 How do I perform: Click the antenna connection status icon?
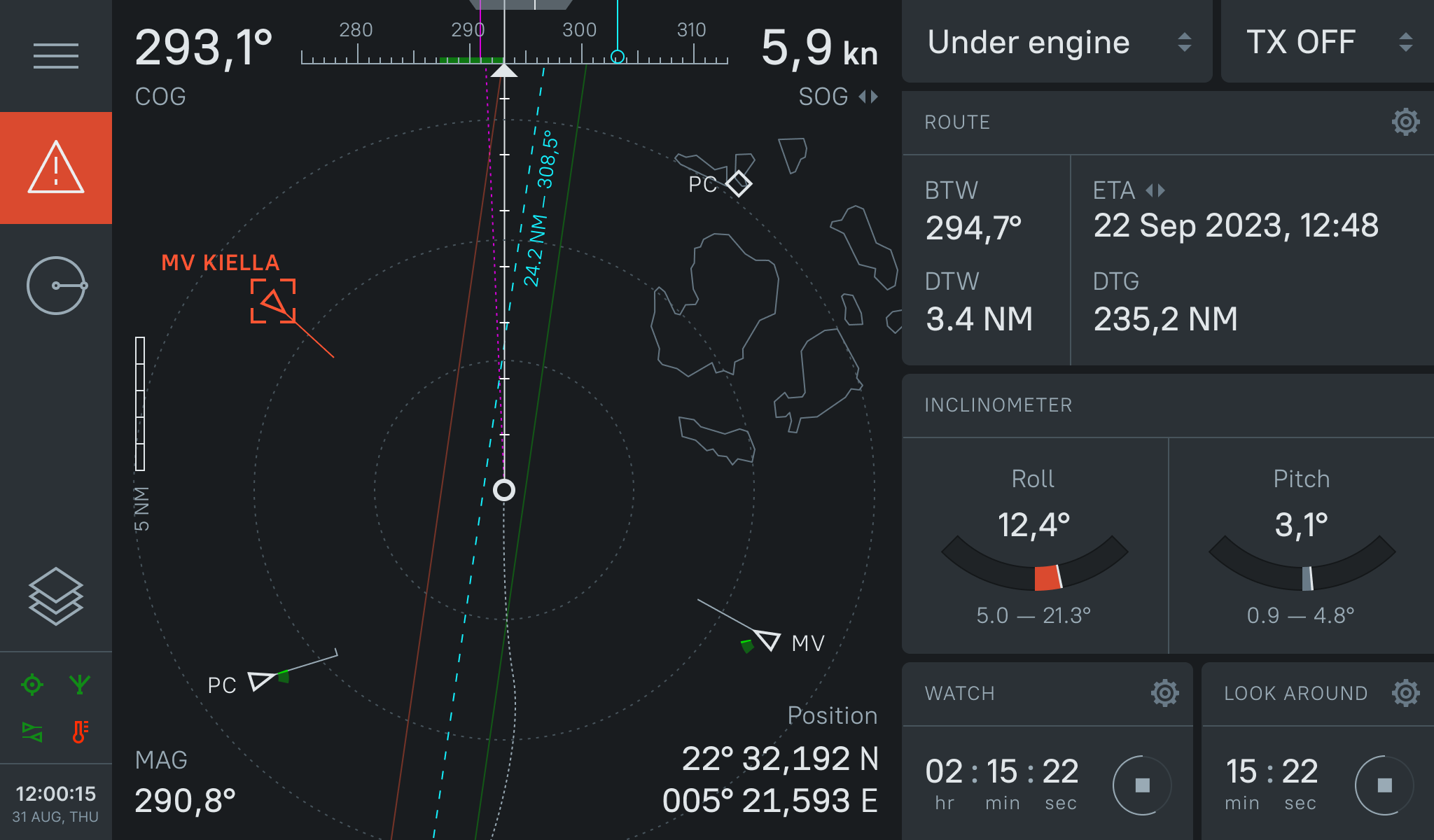pyautogui.click(x=79, y=686)
